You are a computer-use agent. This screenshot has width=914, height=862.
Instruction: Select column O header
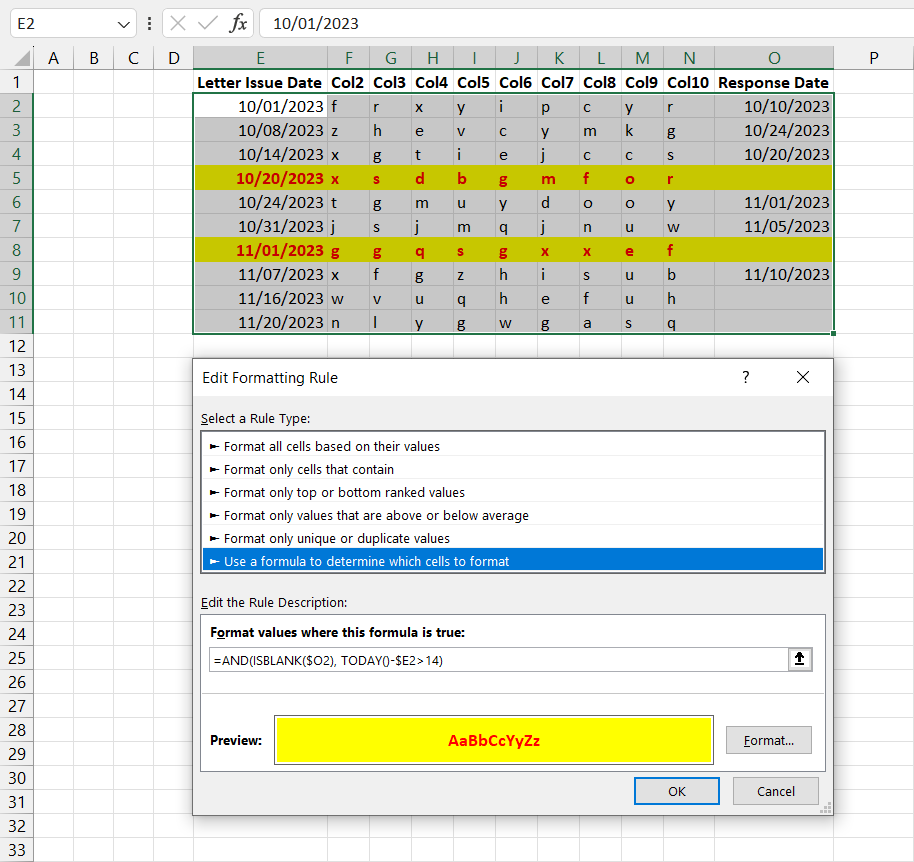tap(774, 58)
